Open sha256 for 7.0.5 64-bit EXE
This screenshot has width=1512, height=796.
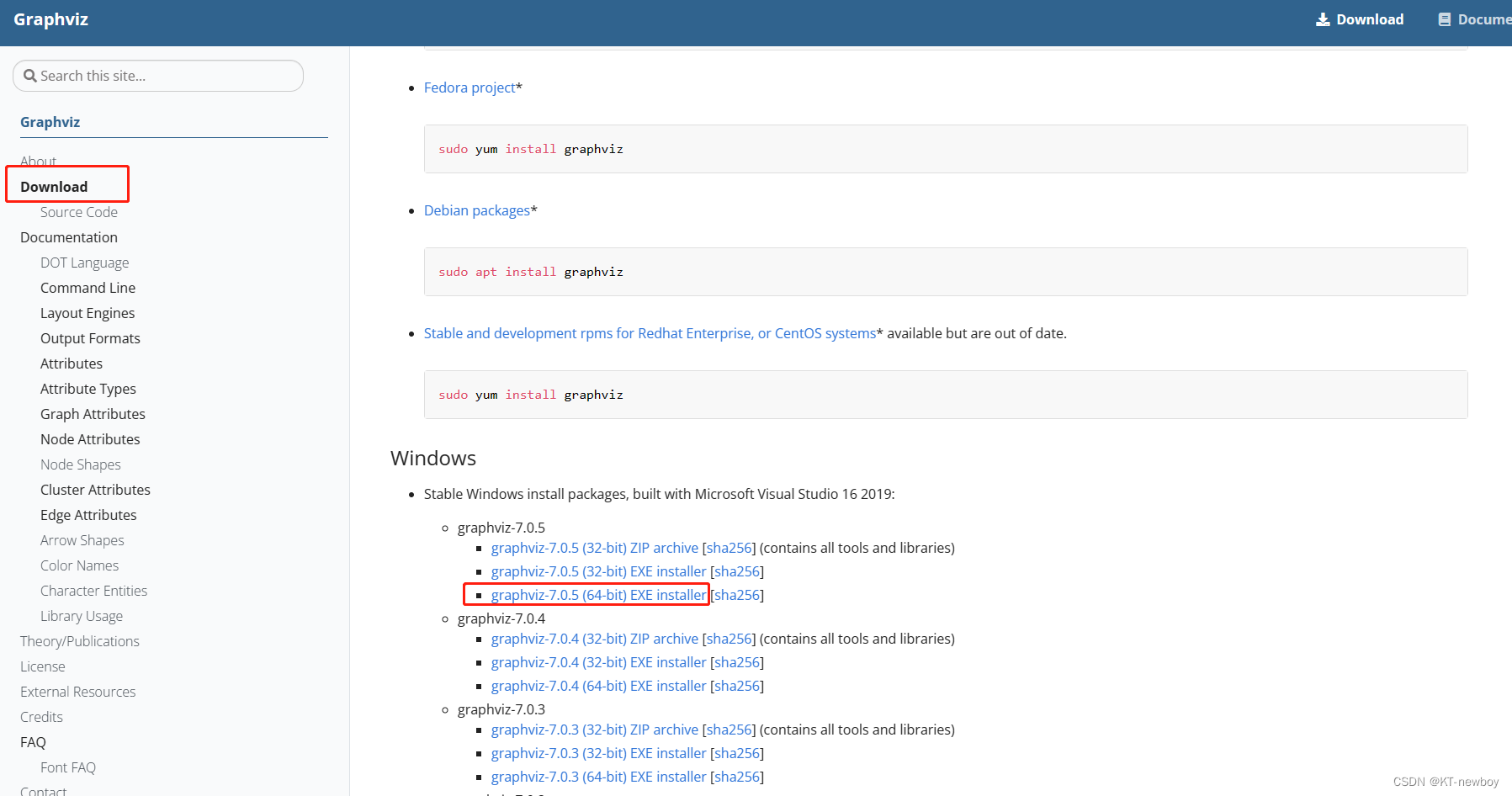pos(737,595)
